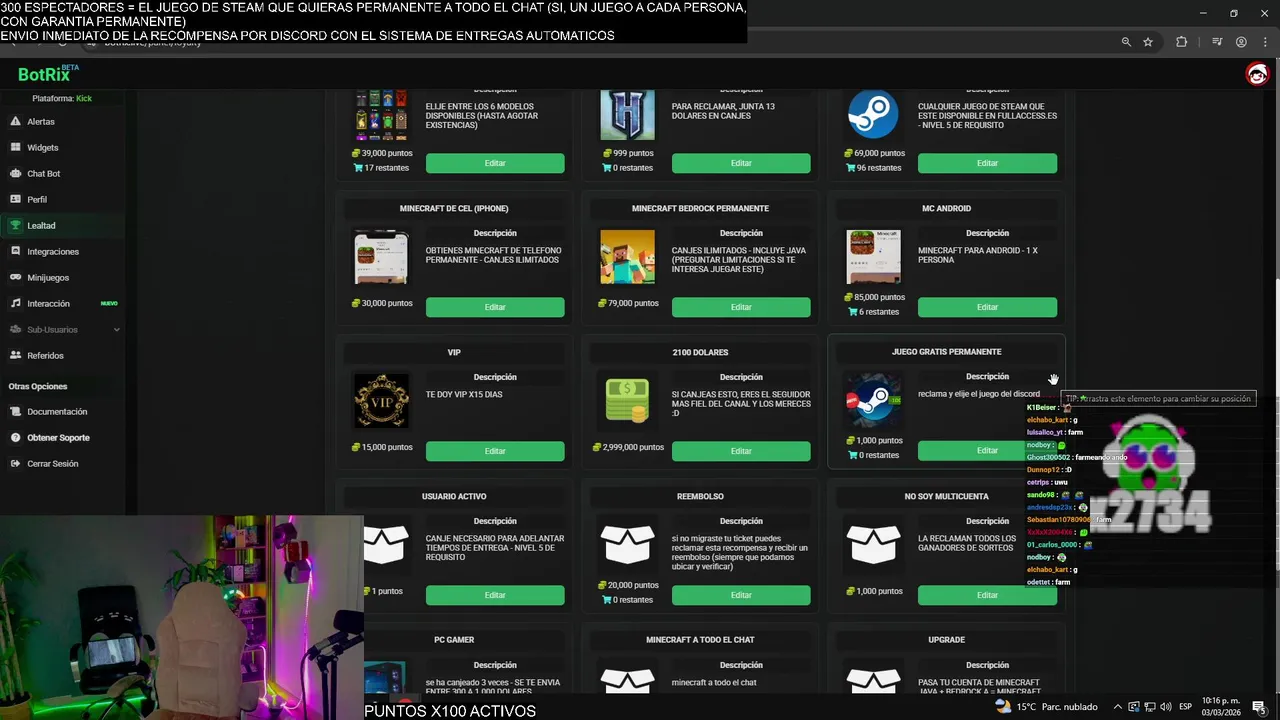
Task: Click the UPGRADE card title
Action: click(946, 640)
